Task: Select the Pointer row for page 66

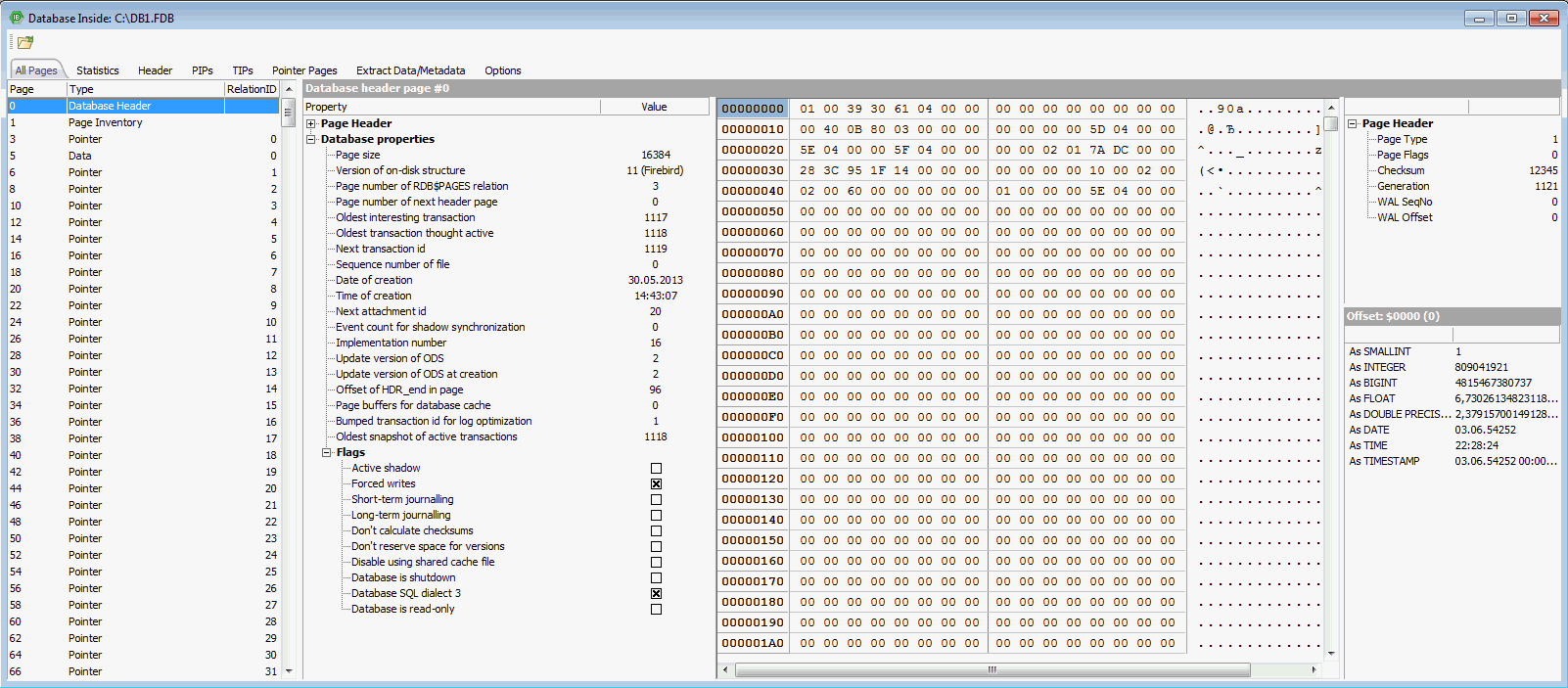Action: click(x=143, y=671)
